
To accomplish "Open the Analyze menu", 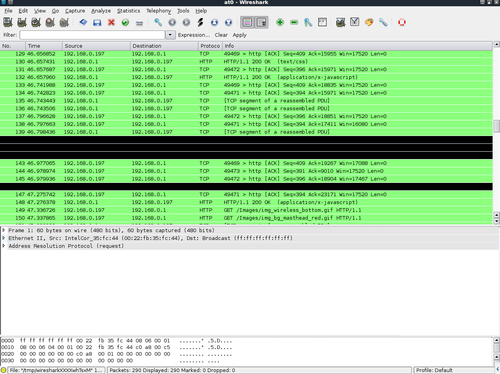I will pos(101,11).
